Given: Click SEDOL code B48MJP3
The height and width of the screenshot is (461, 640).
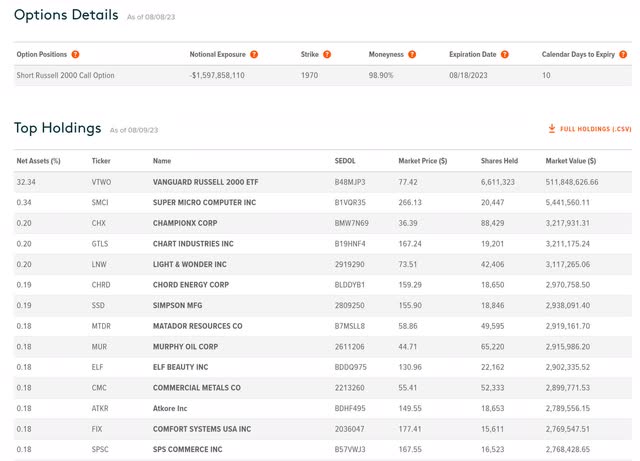Looking at the screenshot, I should pos(350,182).
